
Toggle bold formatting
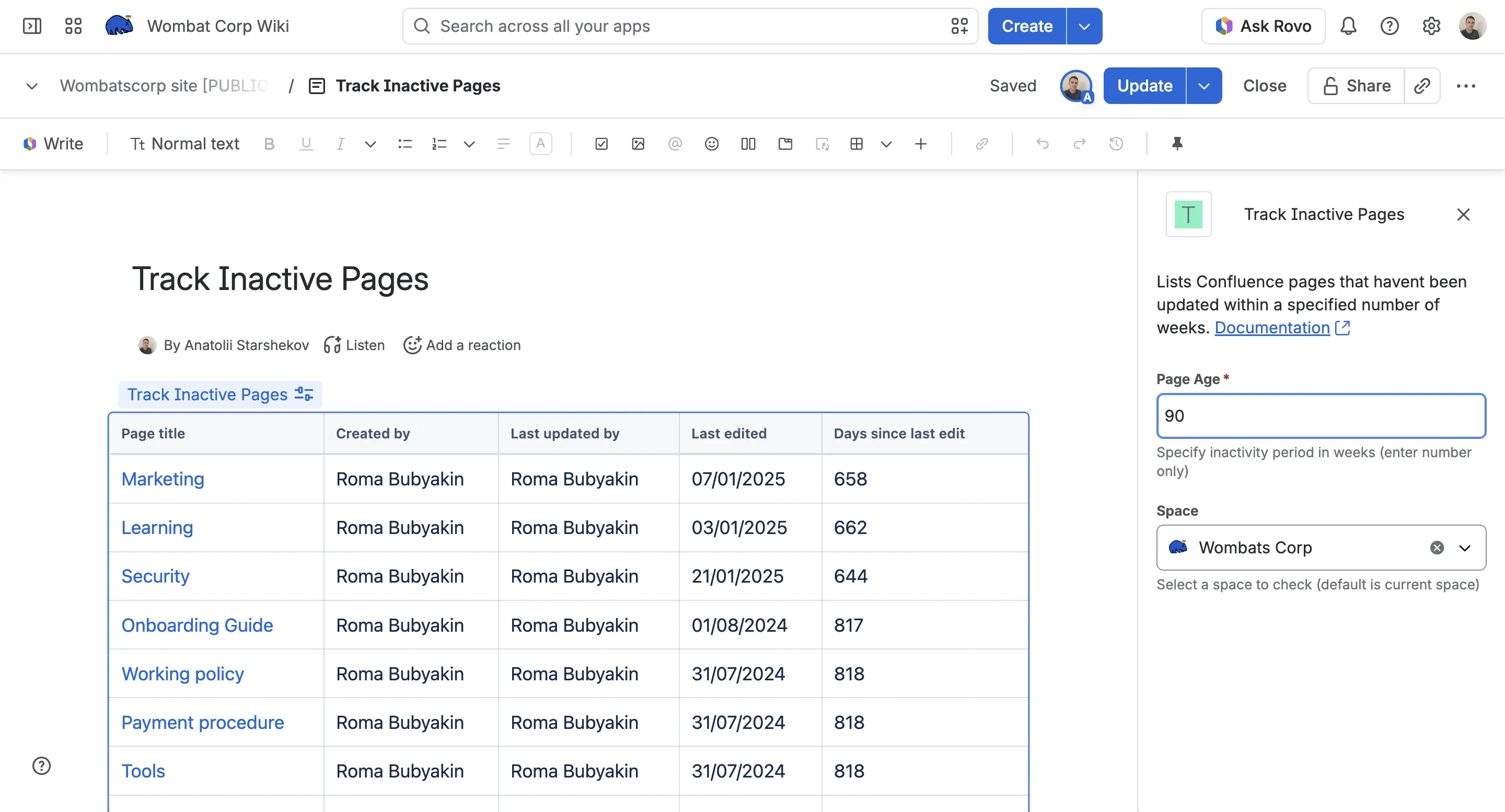pyautogui.click(x=269, y=144)
